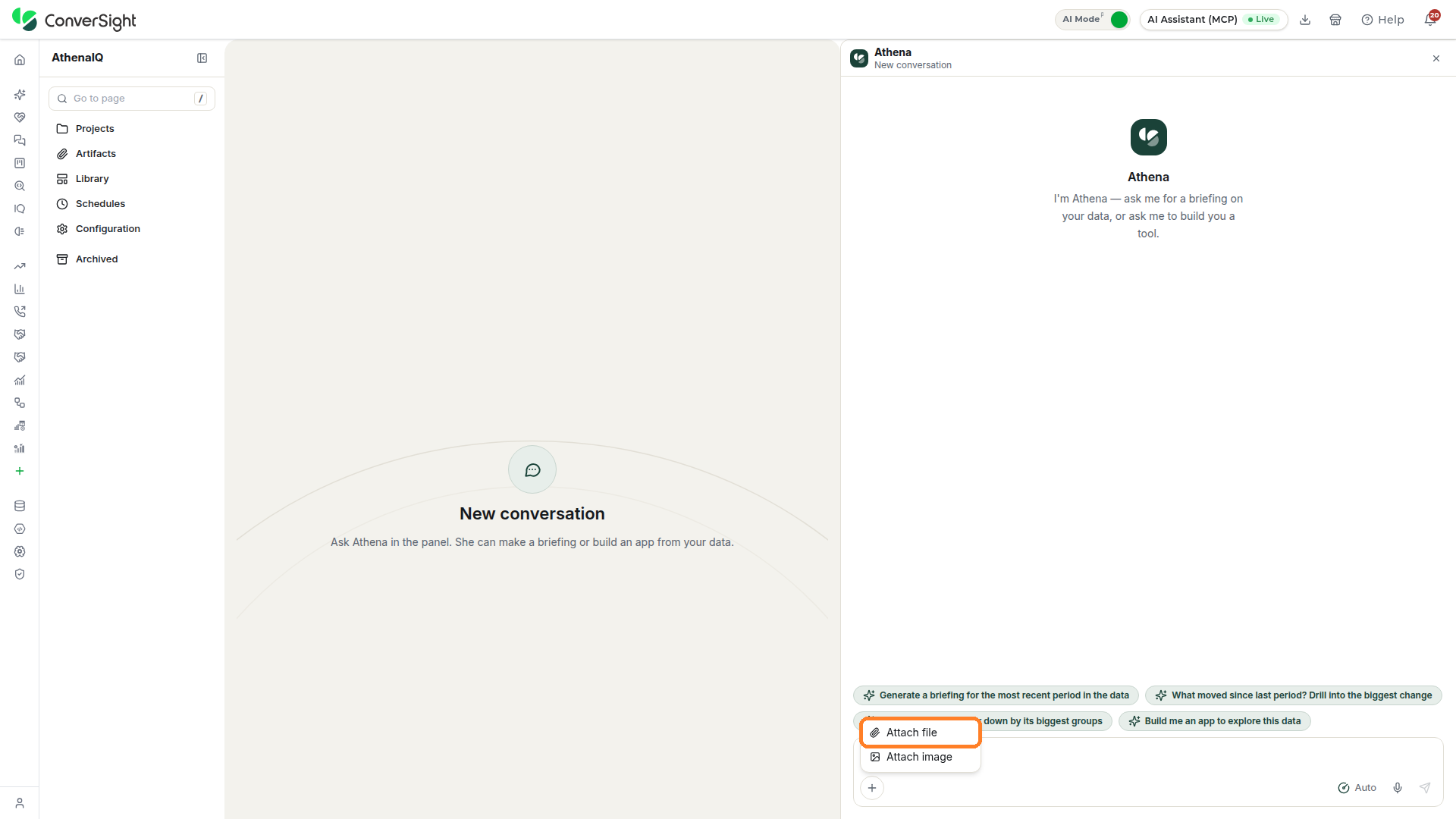This screenshot has height=819, width=1456.
Task: Open the gear icon in left rail
Action: (x=20, y=551)
